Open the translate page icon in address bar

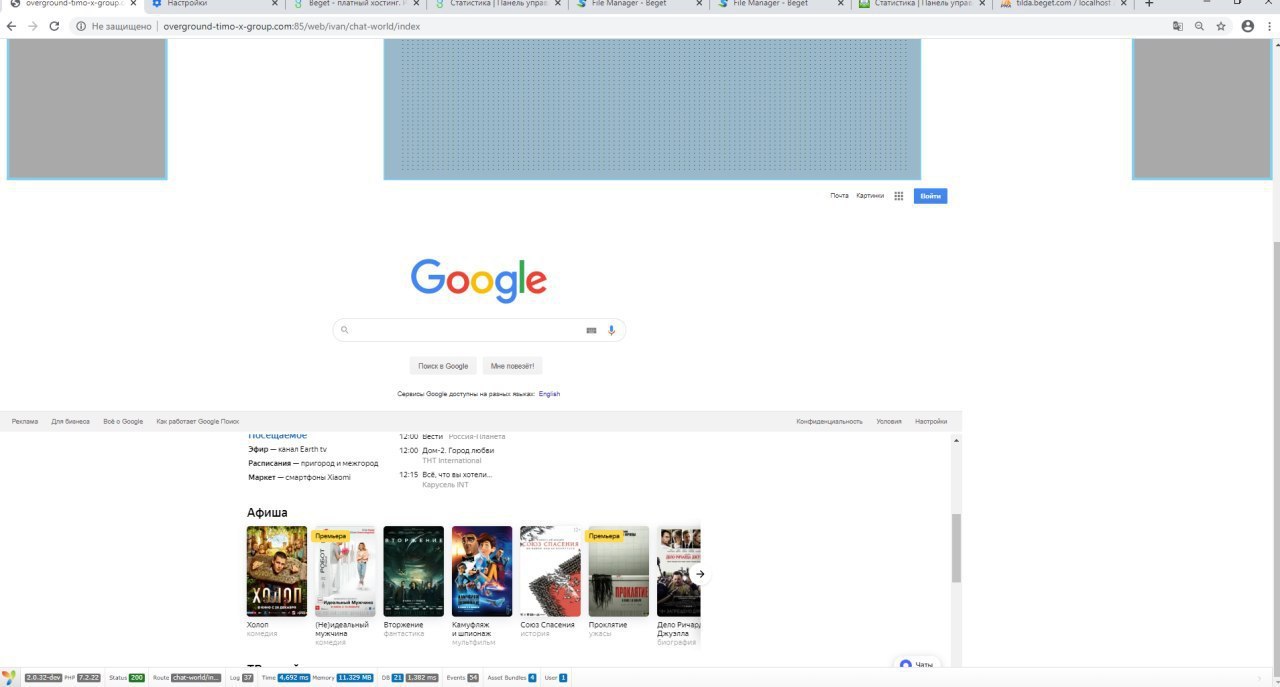pos(1178,26)
